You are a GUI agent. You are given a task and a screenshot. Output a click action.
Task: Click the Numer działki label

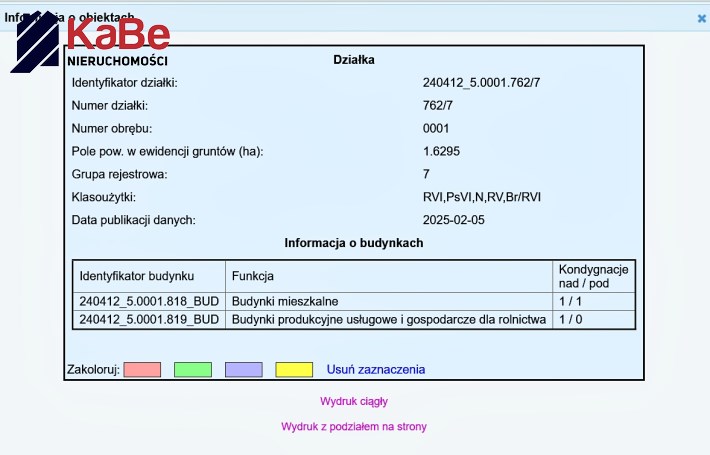110,105
